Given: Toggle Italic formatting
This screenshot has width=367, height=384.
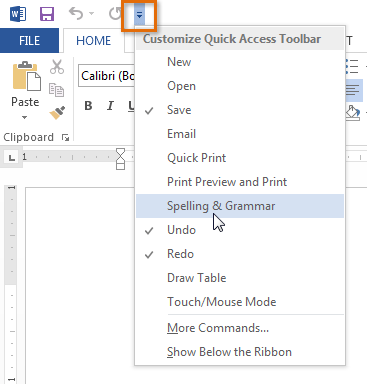Looking at the screenshot, I should pyautogui.click(x=110, y=106).
